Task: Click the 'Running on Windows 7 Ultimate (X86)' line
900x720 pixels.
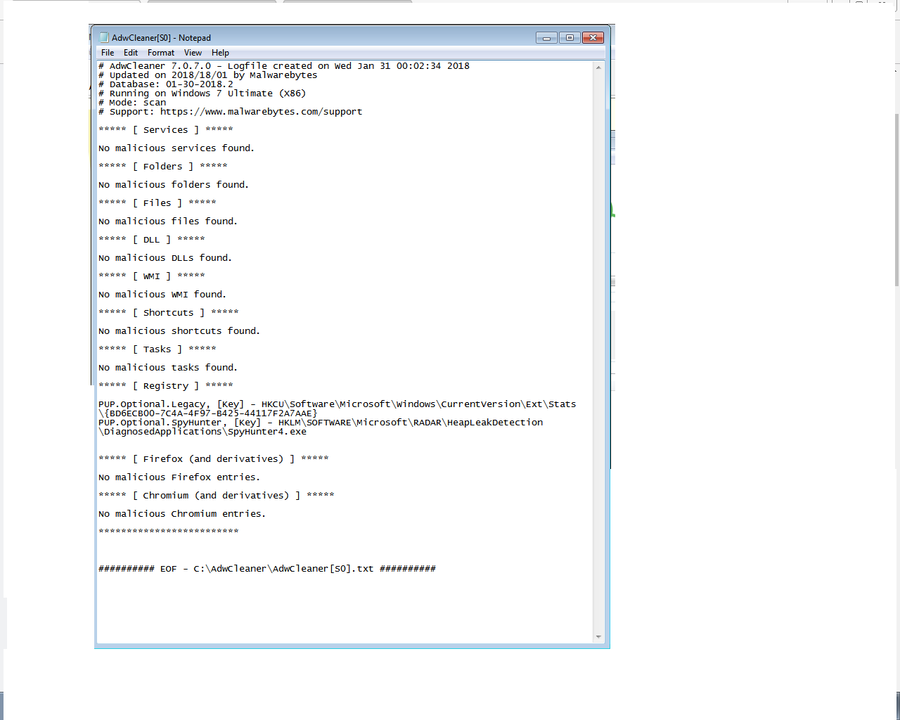Action: pos(202,94)
